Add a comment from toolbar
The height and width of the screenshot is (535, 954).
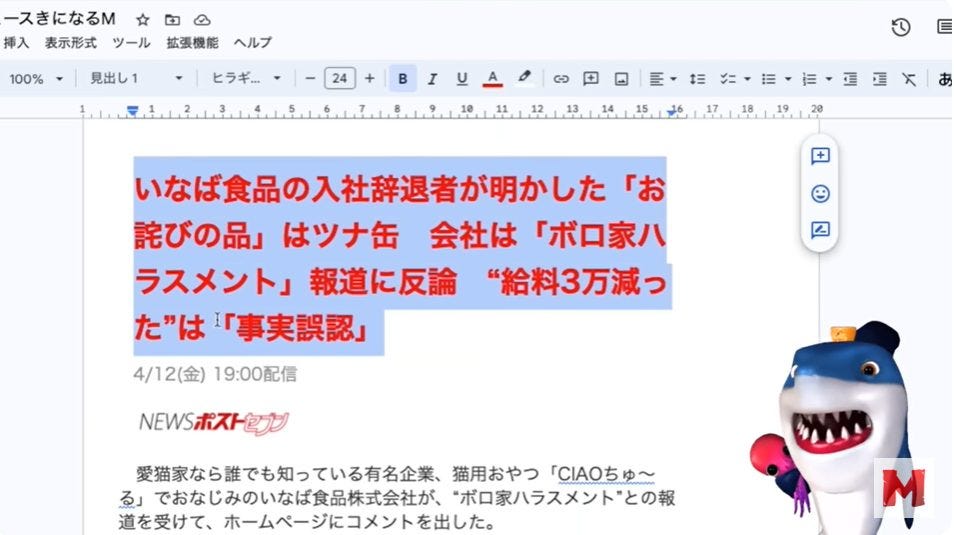coord(591,79)
